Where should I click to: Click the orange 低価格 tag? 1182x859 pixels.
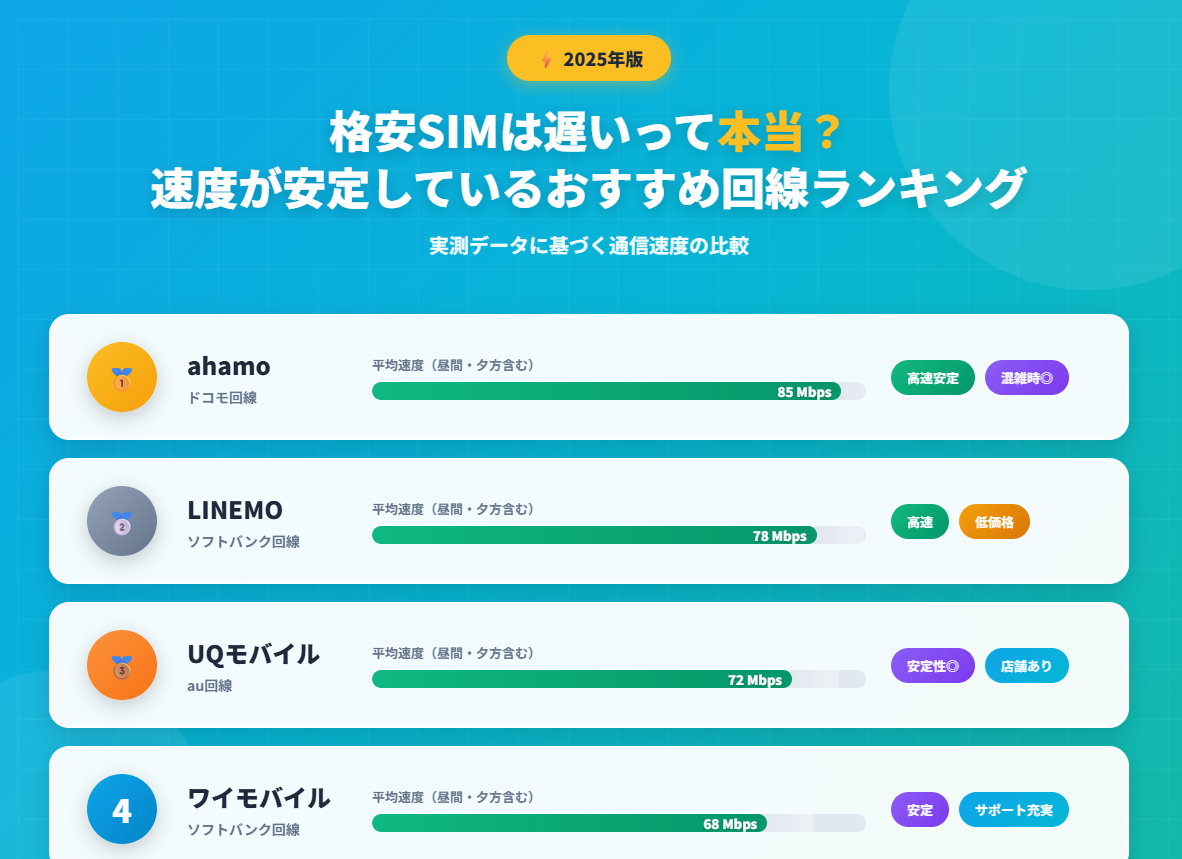(x=994, y=522)
